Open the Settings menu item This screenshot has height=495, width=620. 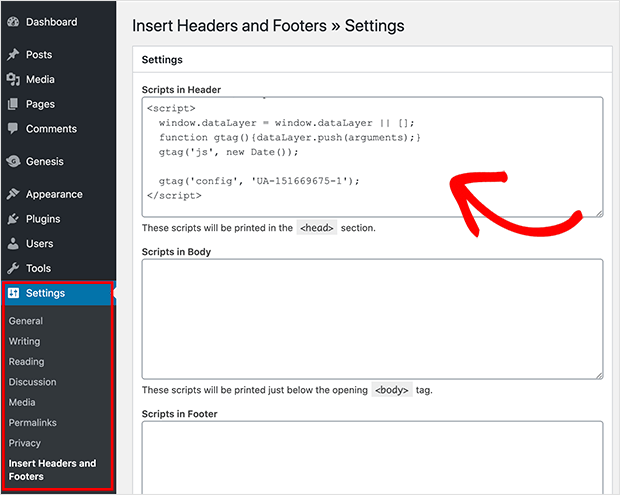click(58, 293)
